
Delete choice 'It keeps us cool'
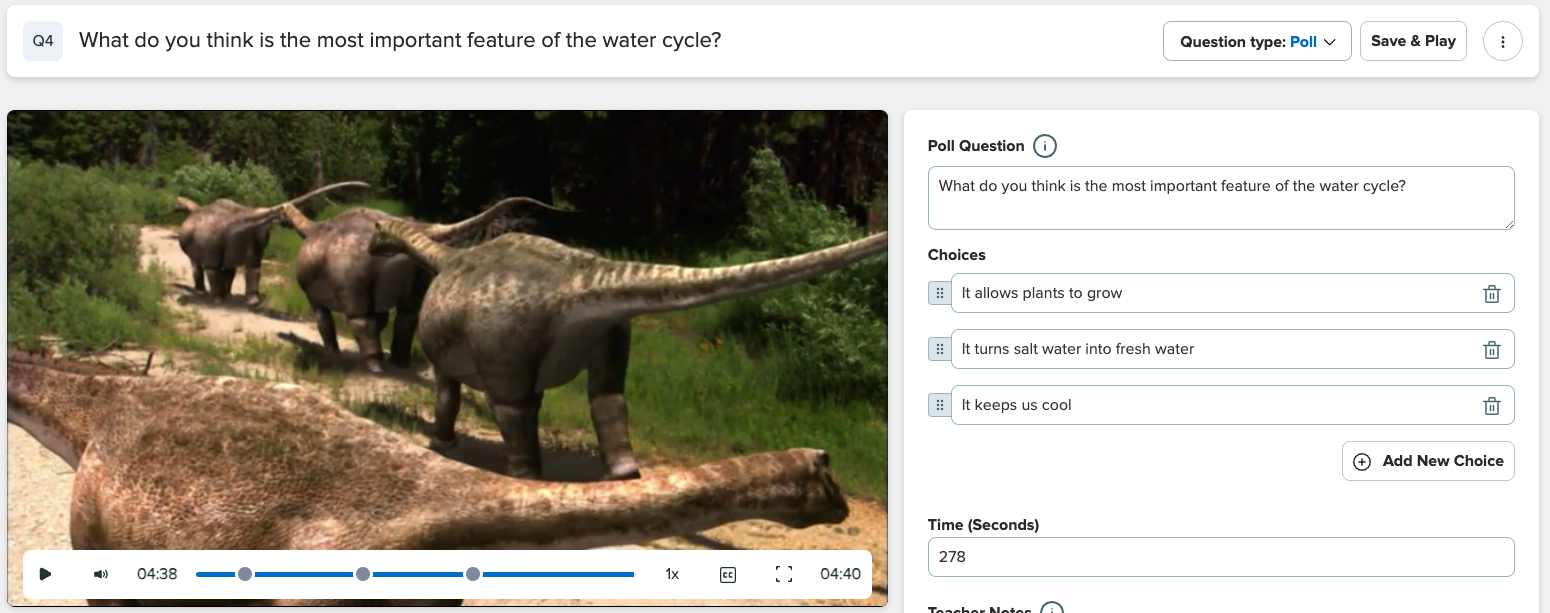coord(1491,406)
